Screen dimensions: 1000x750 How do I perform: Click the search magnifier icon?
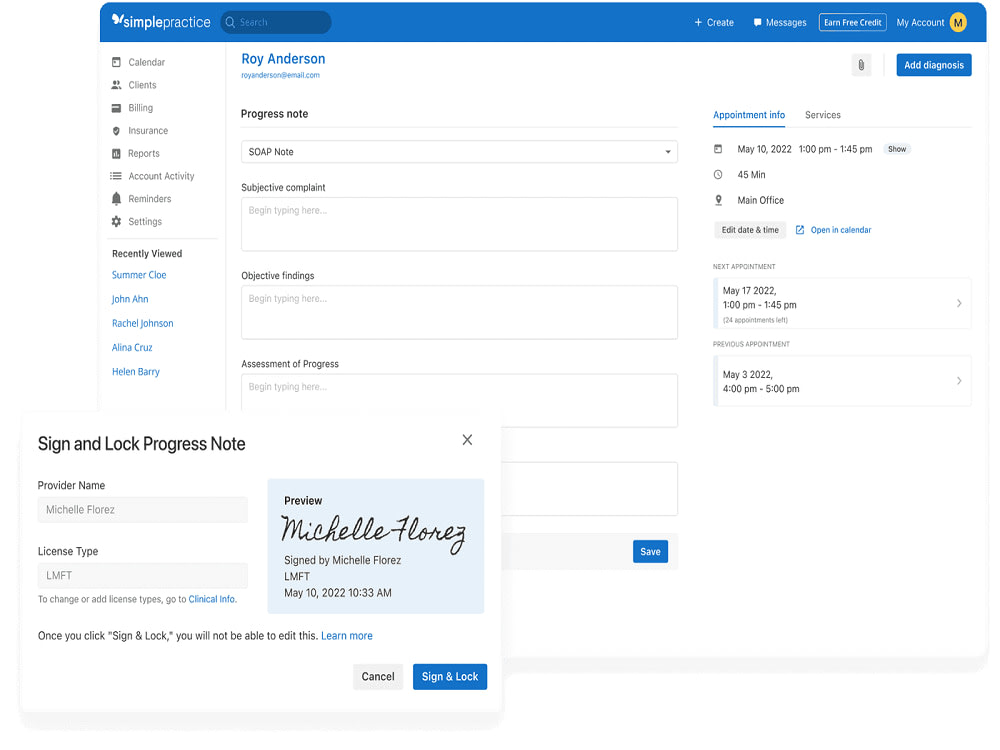pos(230,22)
